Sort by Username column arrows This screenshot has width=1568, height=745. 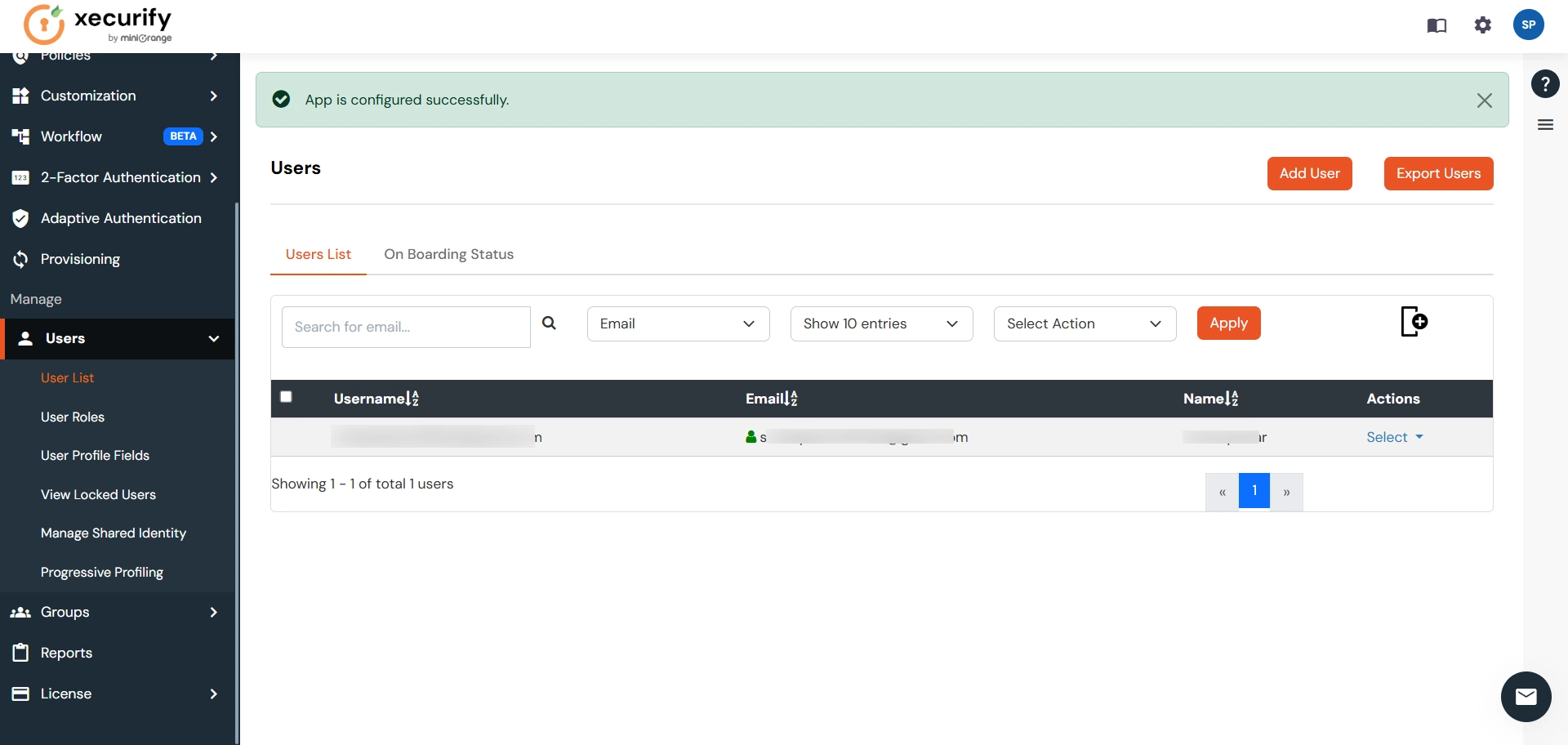[412, 399]
